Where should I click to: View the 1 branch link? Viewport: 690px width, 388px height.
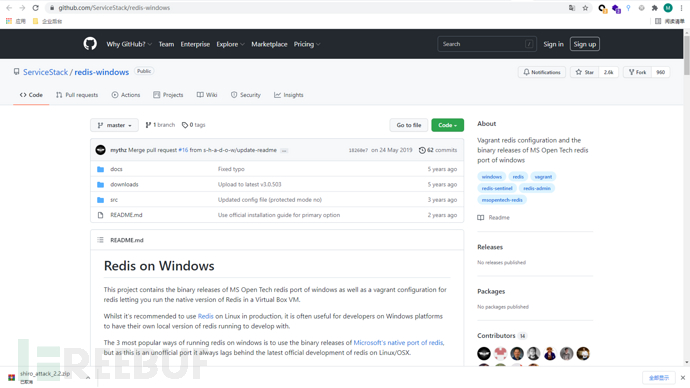coord(160,125)
